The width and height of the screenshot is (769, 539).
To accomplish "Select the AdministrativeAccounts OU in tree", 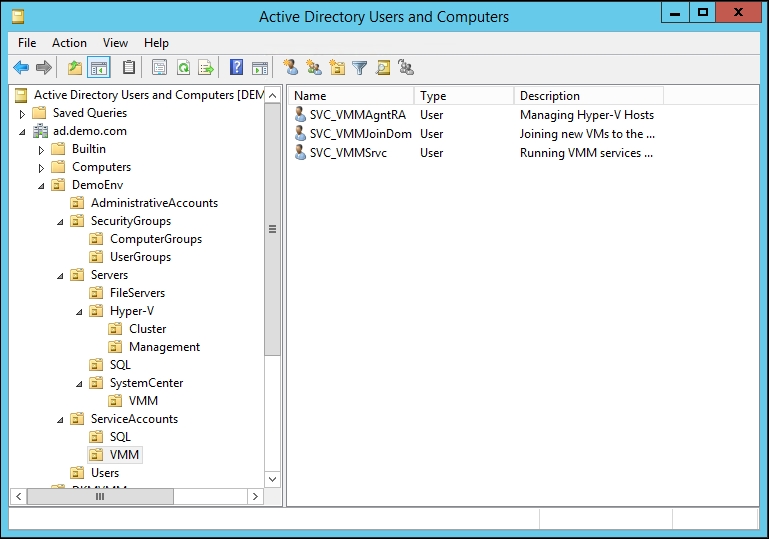I will [154, 203].
